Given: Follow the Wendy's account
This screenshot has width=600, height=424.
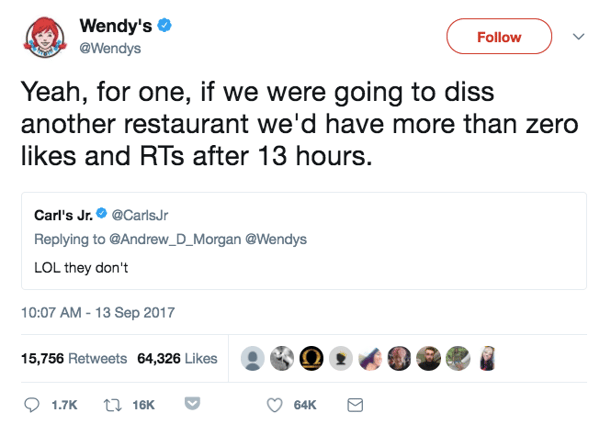Looking at the screenshot, I should [x=499, y=37].
